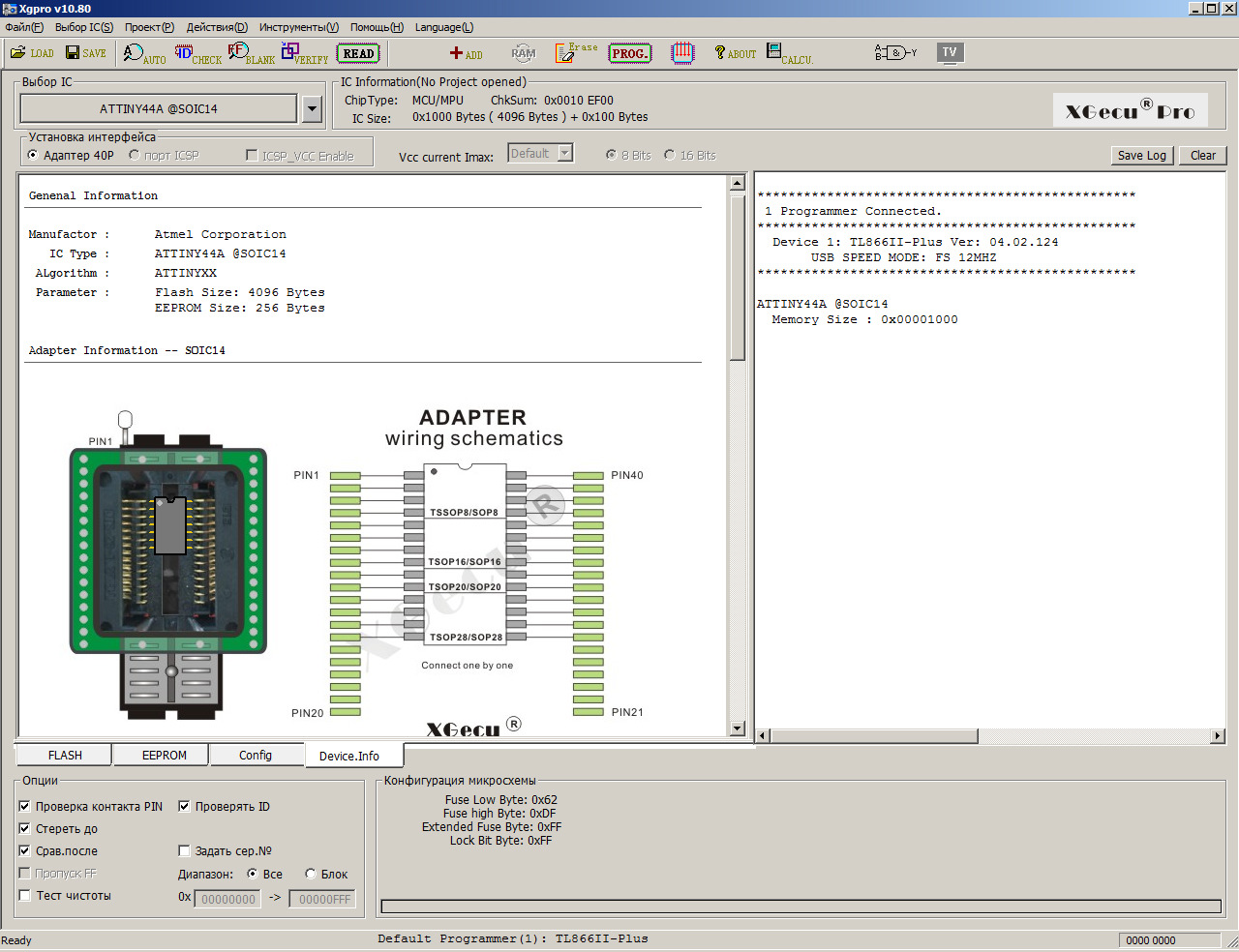Enable Задать сер.№ checkbox
The image size is (1239, 952).
[184, 850]
